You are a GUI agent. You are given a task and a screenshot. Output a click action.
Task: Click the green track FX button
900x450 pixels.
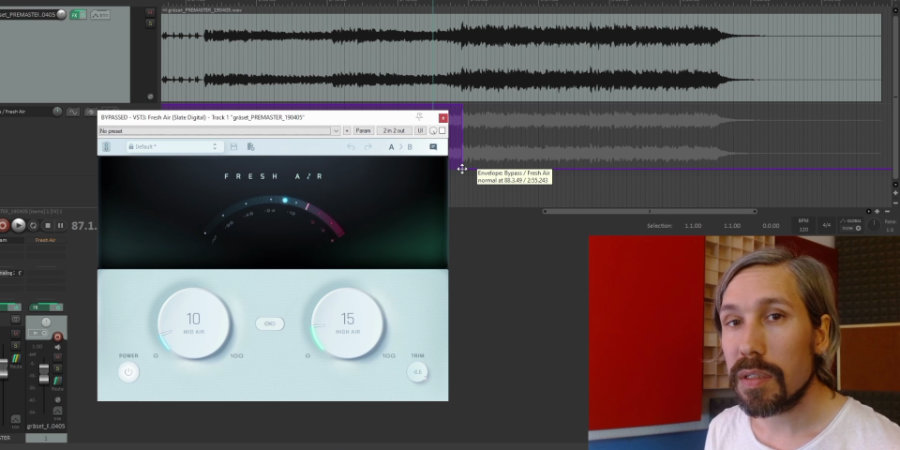pyautogui.click(x=77, y=15)
